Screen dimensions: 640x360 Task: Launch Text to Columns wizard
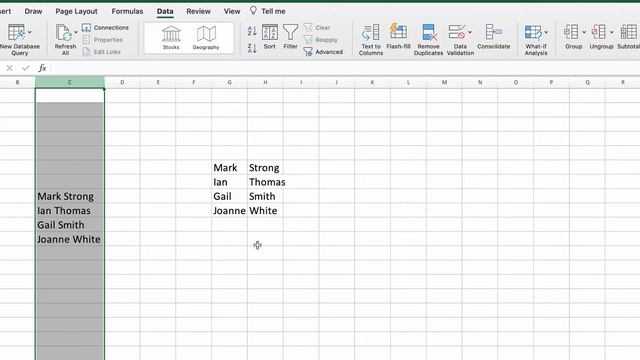point(371,40)
